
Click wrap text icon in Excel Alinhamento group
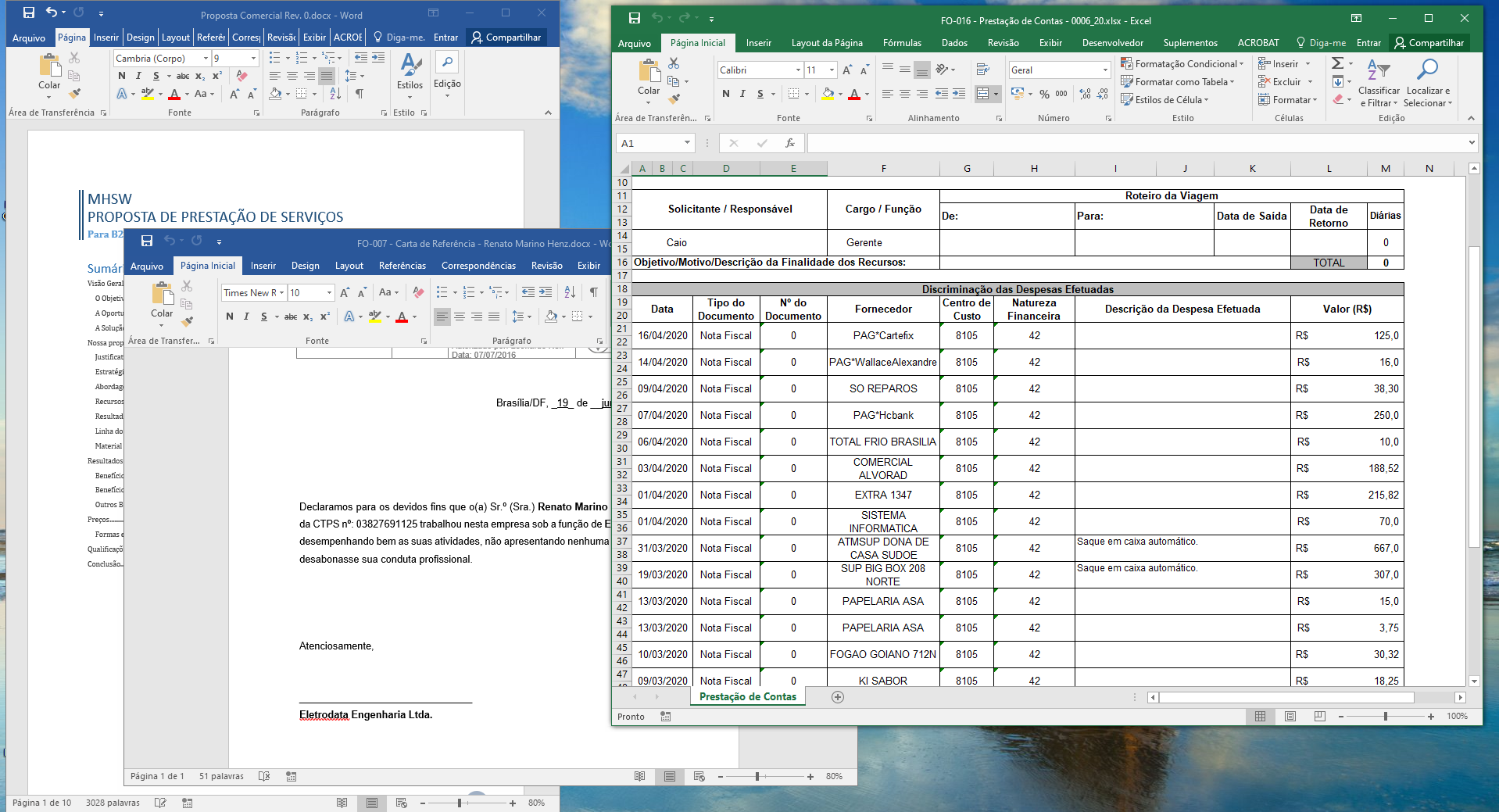click(x=983, y=70)
